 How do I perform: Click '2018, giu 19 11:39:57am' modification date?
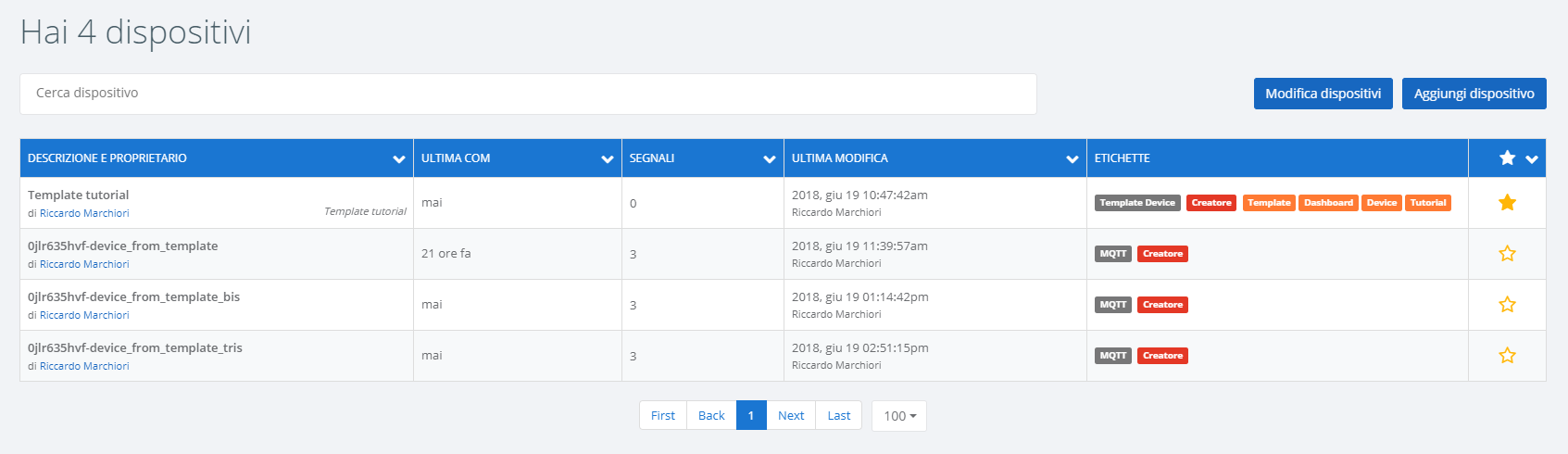(x=859, y=246)
